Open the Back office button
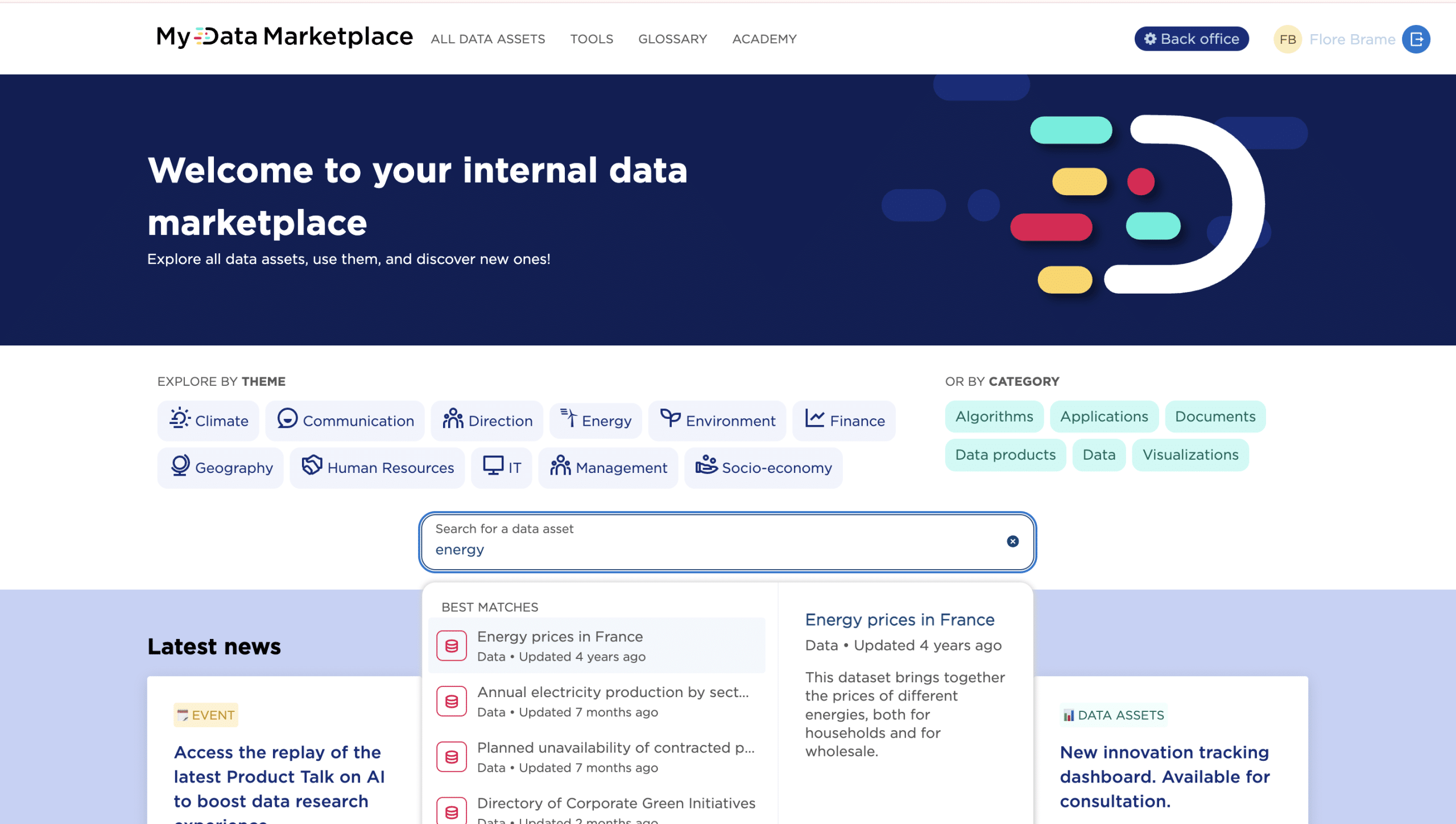The height and width of the screenshot is (824, 1456). [x=1192, y=39]
